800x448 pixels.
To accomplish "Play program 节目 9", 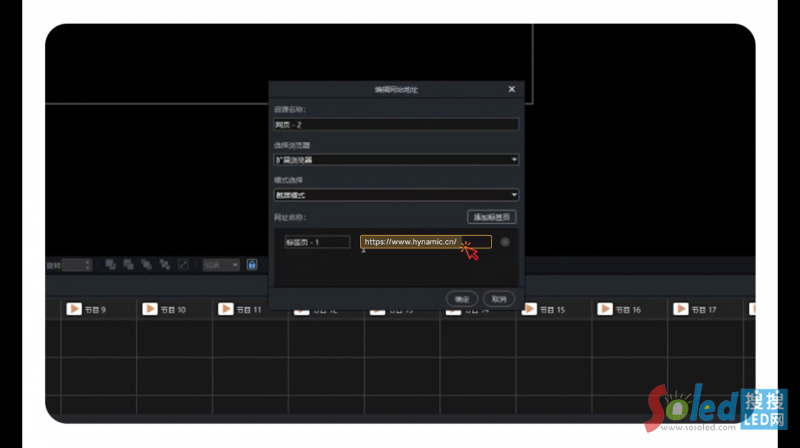I will tap(74, 310).
